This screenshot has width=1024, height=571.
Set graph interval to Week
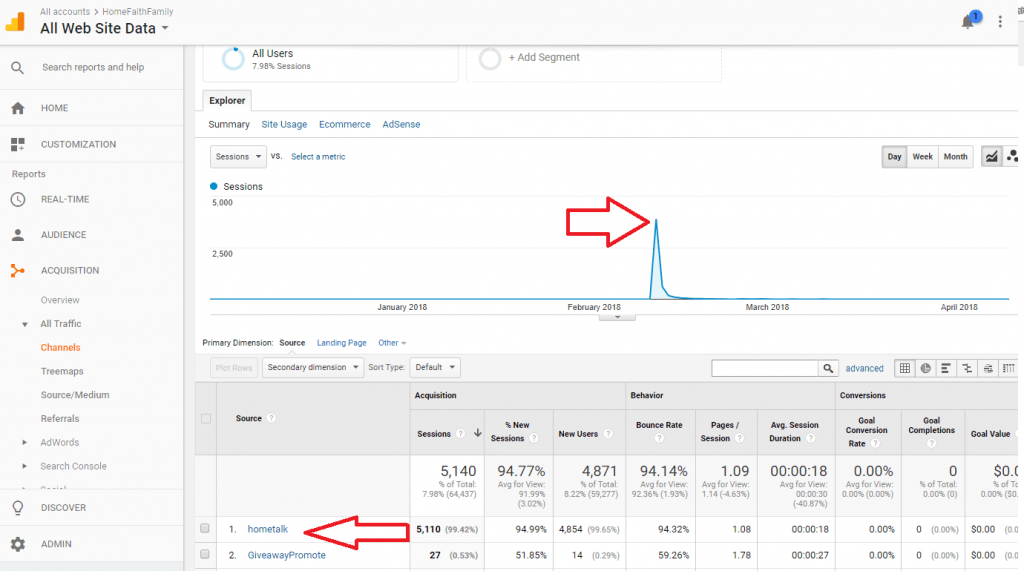[922, 157]
